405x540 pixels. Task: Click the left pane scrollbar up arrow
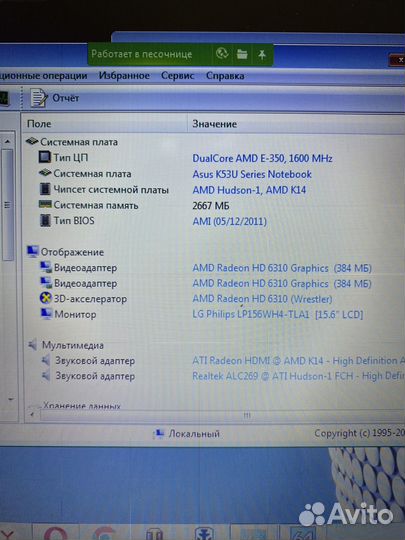click(8, 141)
